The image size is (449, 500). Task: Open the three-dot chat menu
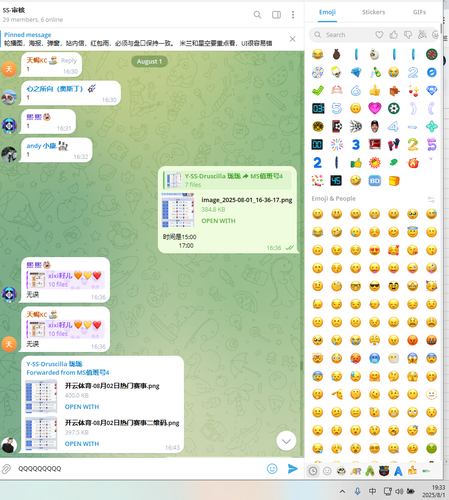coord(293,15)
